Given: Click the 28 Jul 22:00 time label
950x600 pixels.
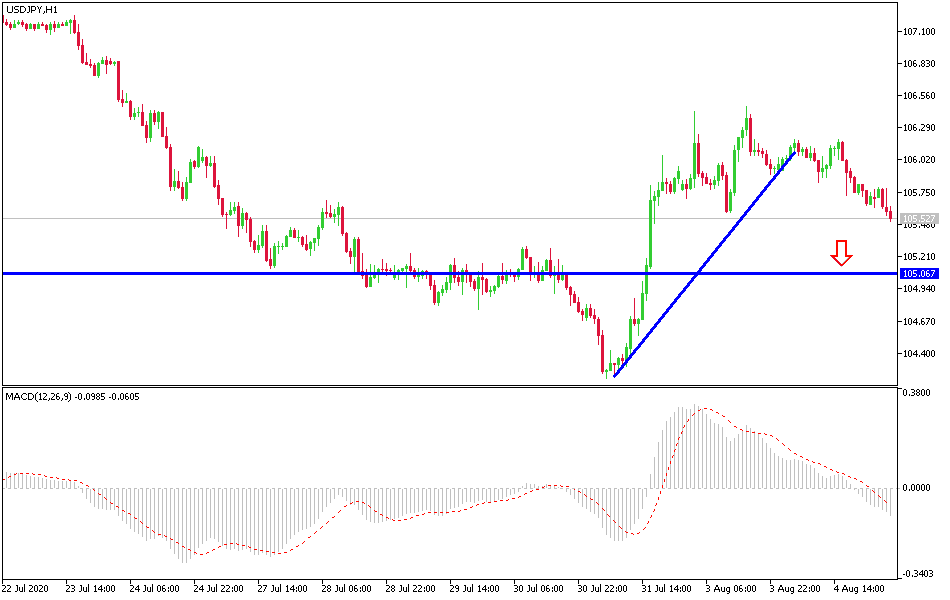Looking at the screenshot, I should point(410,588).
